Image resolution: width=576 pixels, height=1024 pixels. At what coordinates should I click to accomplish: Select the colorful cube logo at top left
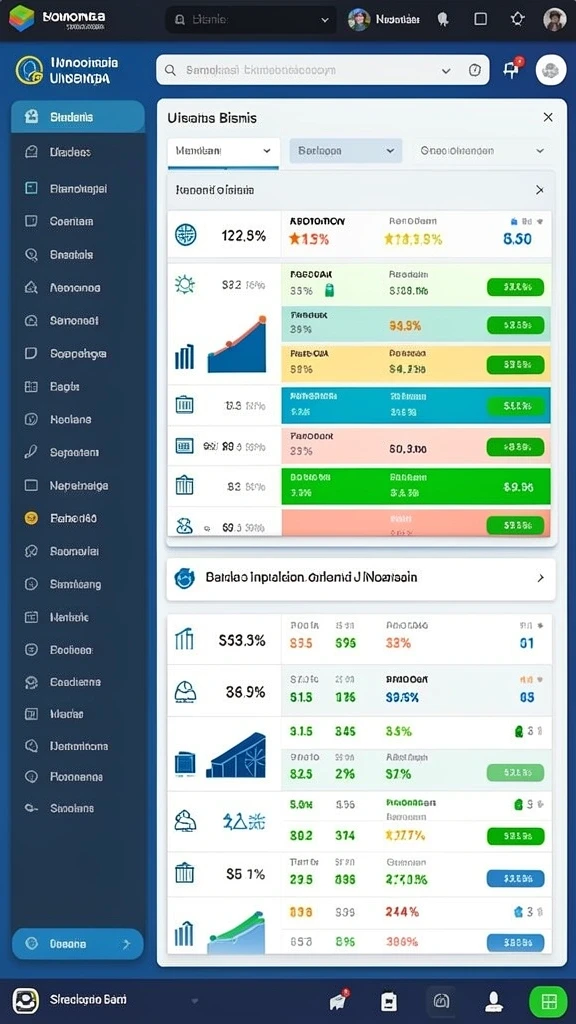tap(21, 18)
